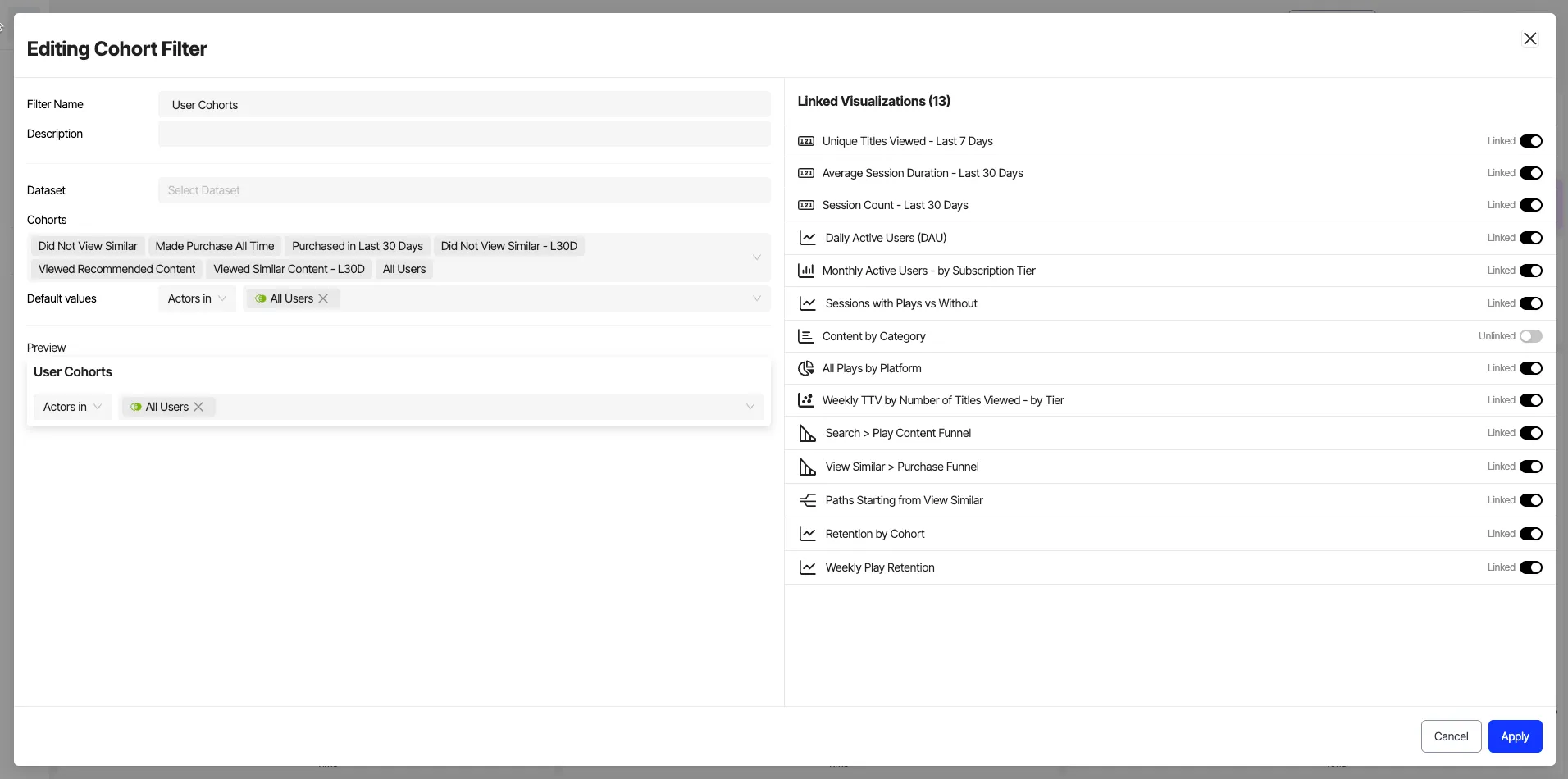Toggle Weekly Play Retention link switch
This screenshot has height=779, width=1568.
[1531, 567]
